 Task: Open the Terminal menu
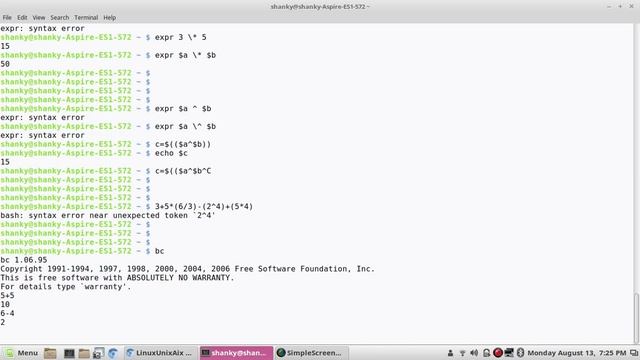[86, 18]
